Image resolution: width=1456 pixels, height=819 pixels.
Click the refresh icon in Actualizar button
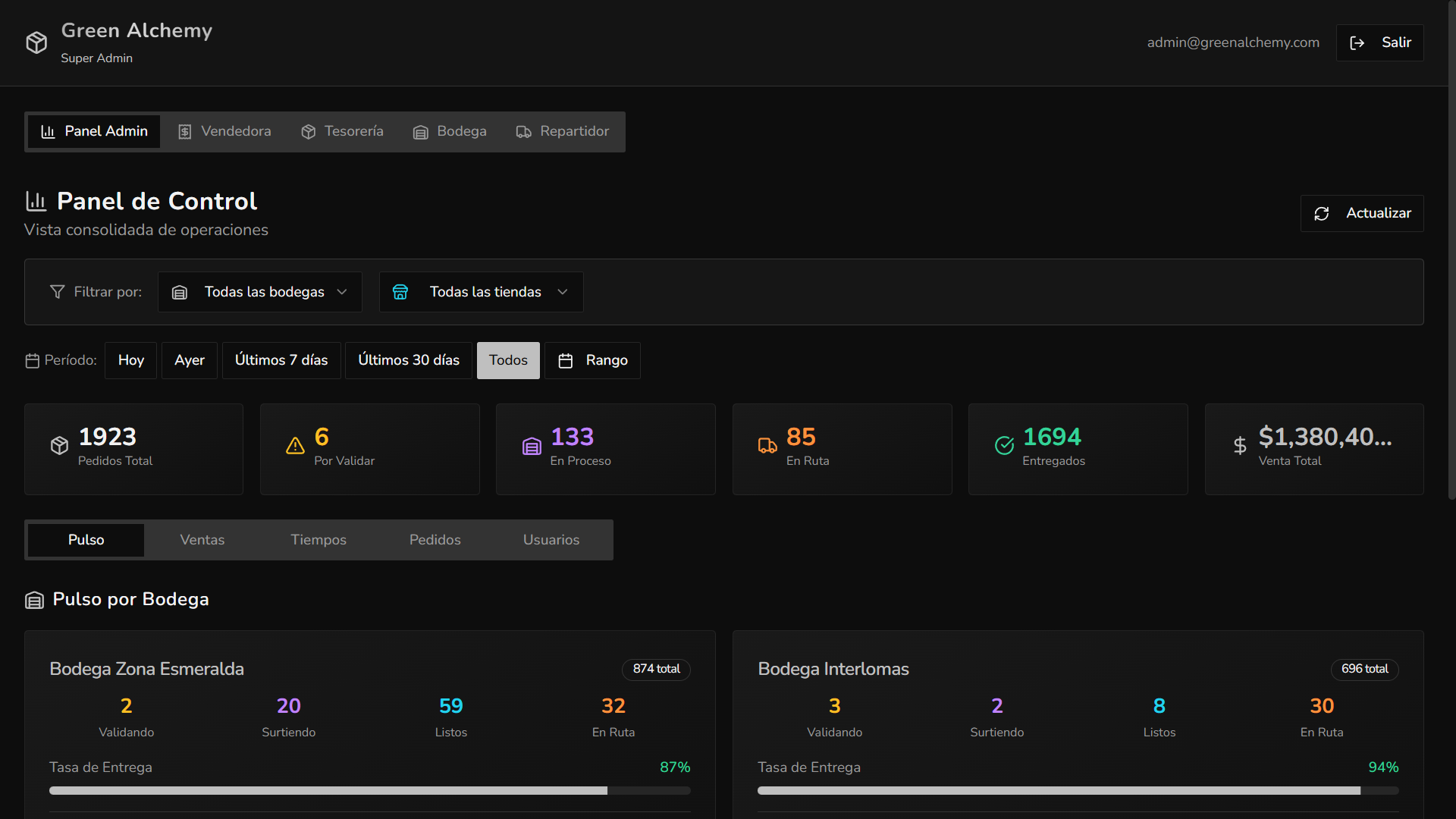1322,214
